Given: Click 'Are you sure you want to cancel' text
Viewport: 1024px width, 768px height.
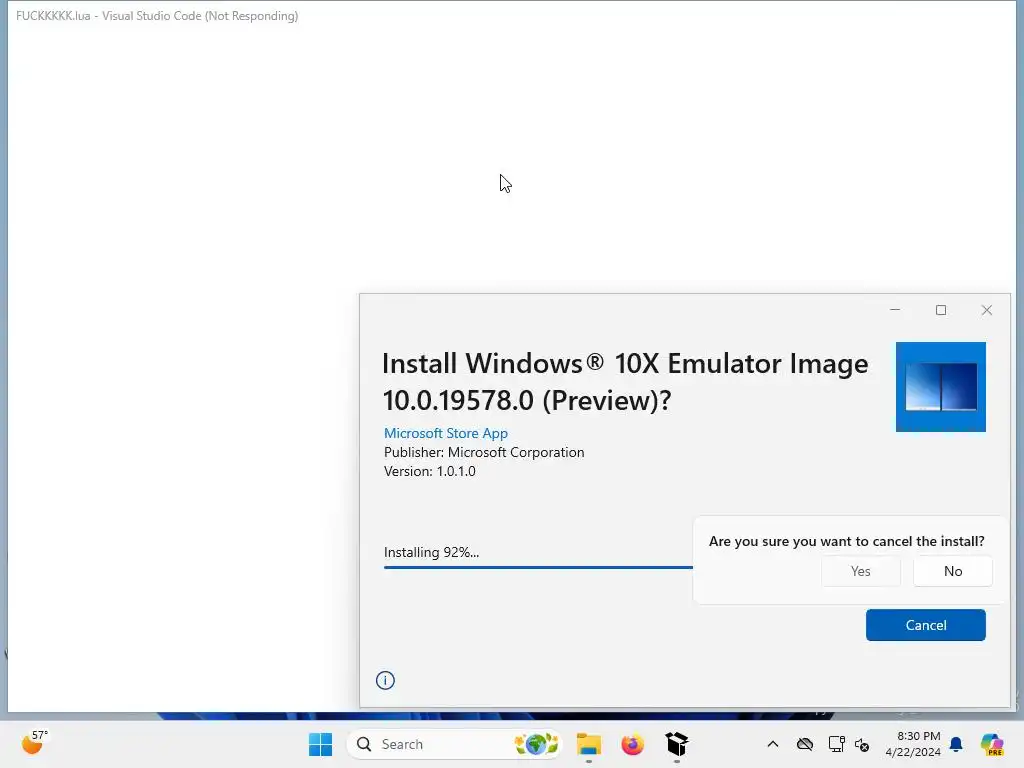Looking at the screenshot, I should (846, 541).
